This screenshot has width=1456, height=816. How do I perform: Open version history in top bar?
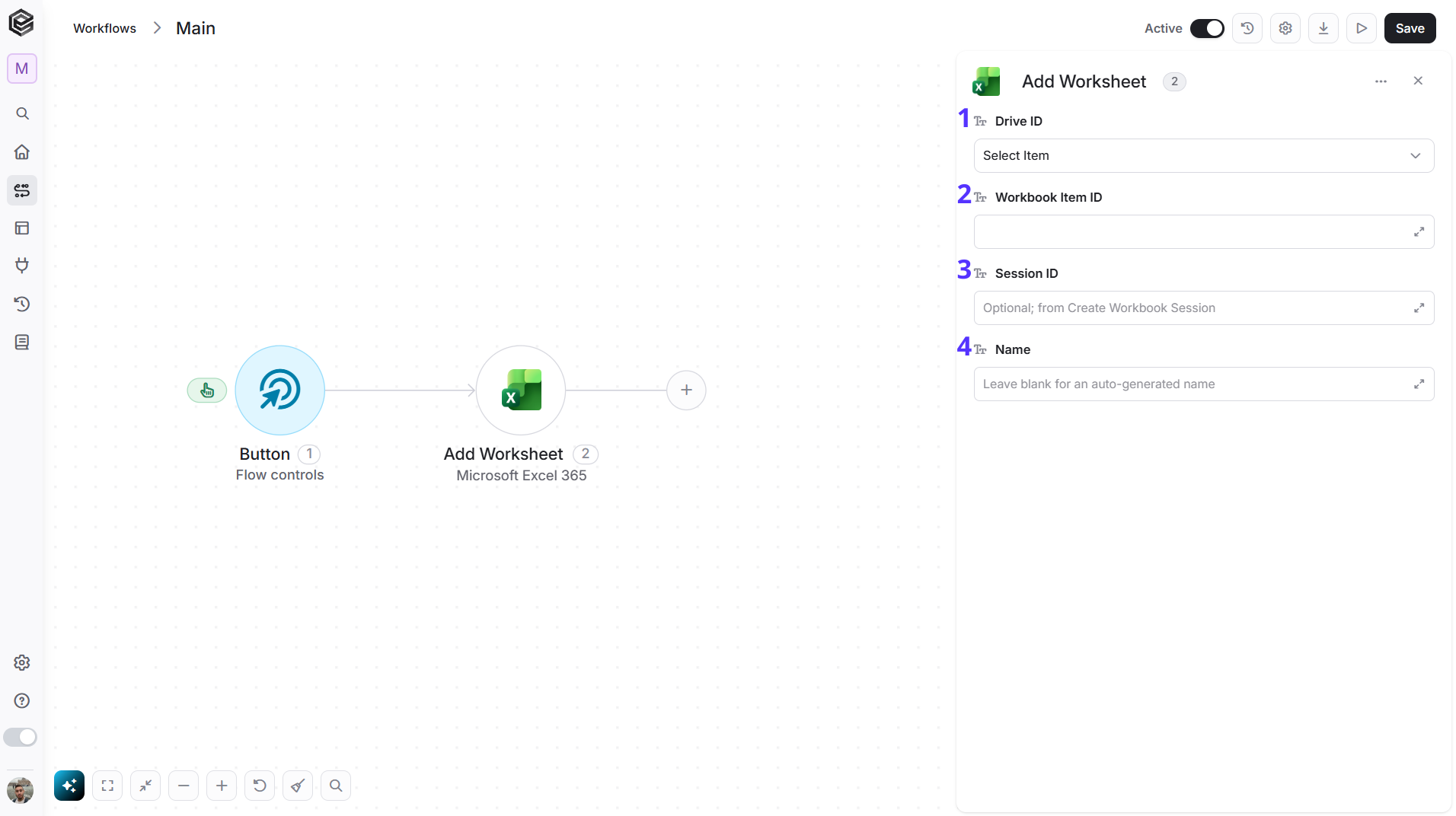tap(1247, 28)
